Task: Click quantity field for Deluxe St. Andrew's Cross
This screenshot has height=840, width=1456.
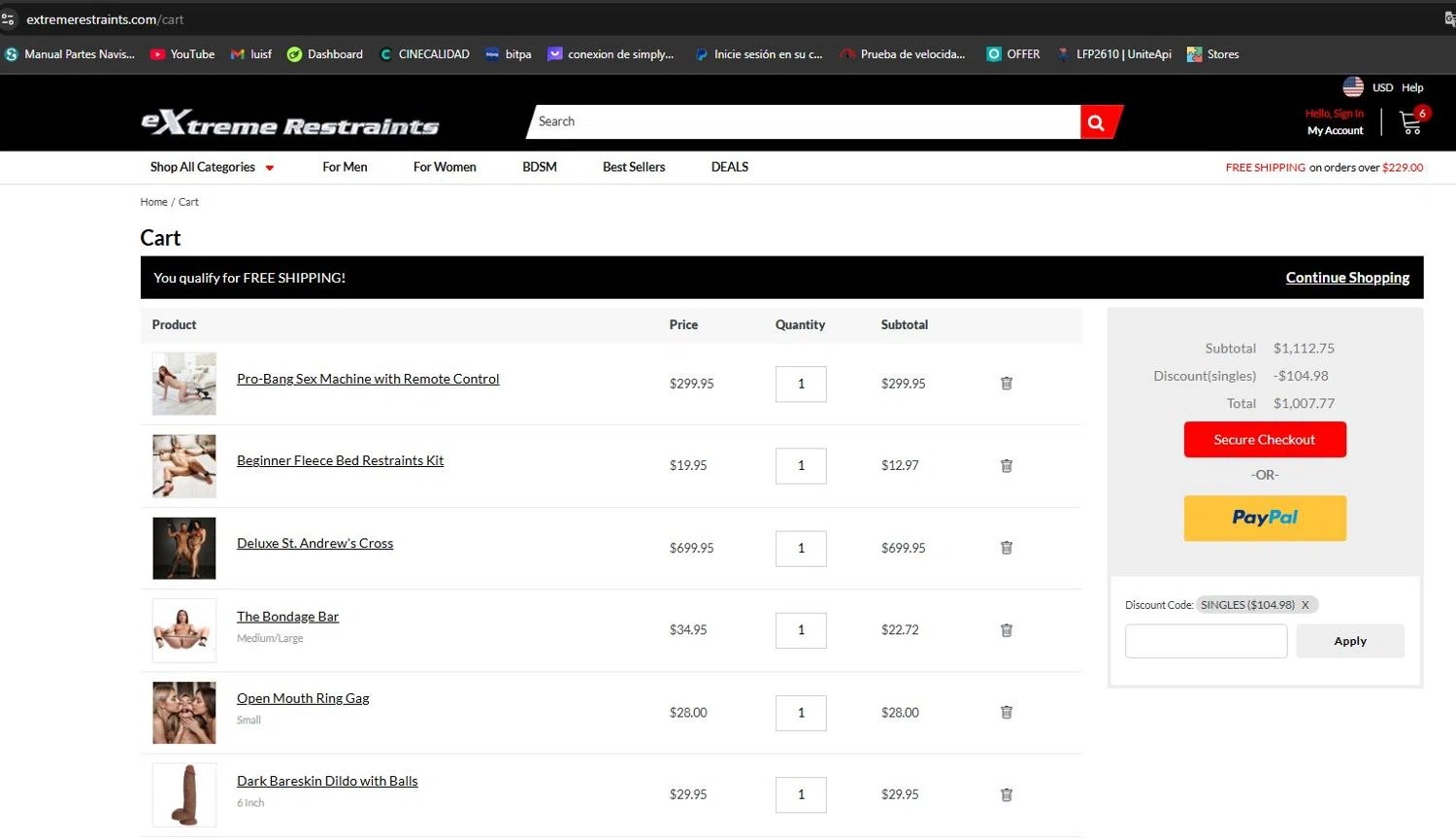Action: click(x=801, y=548)
